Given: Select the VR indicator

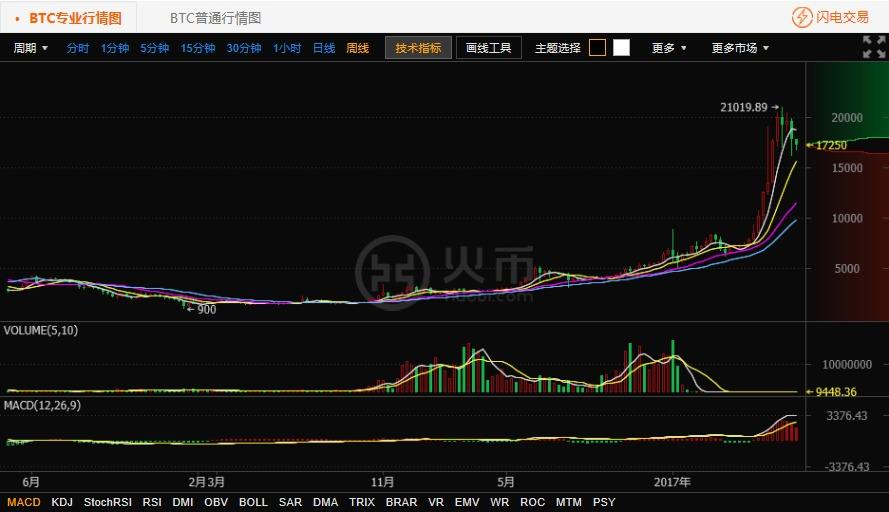Looking at the screenshot, I should pos(436,502).
